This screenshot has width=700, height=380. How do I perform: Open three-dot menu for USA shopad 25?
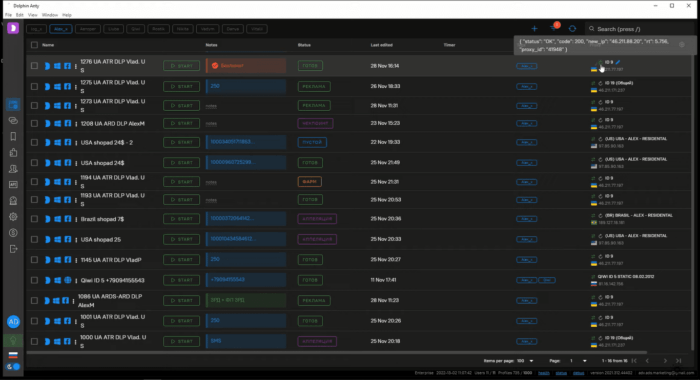point(76,239)
